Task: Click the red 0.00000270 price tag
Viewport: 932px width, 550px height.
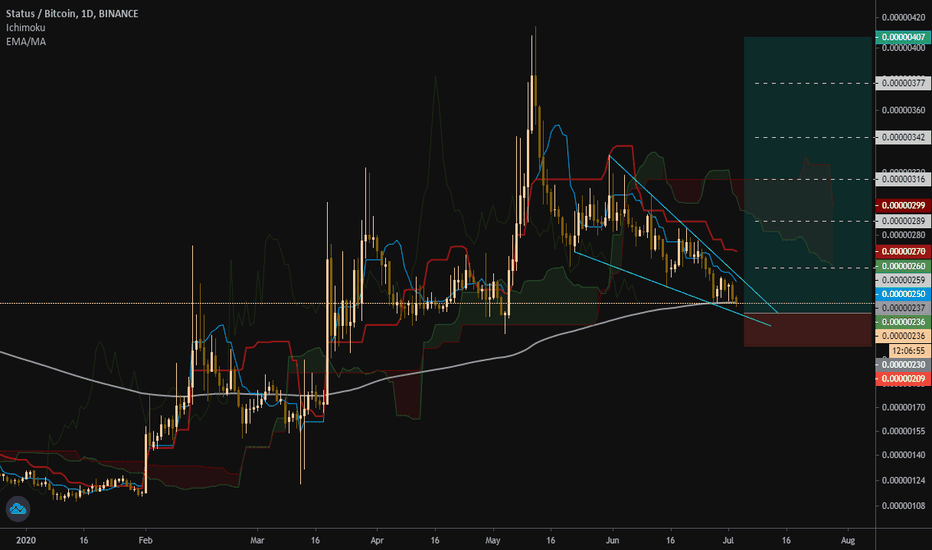Action: coord(903,252)
